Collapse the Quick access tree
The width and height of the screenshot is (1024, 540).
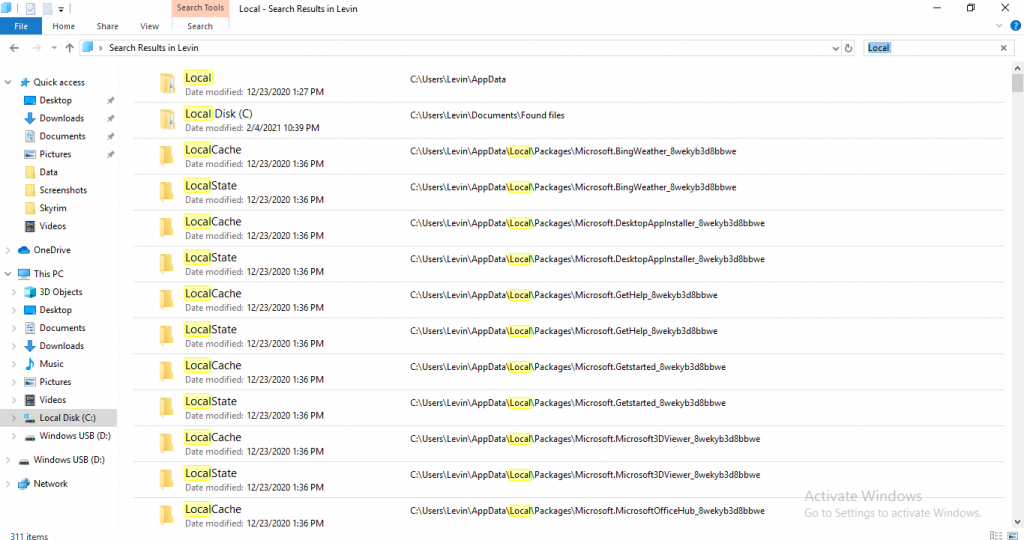[8, 82]
